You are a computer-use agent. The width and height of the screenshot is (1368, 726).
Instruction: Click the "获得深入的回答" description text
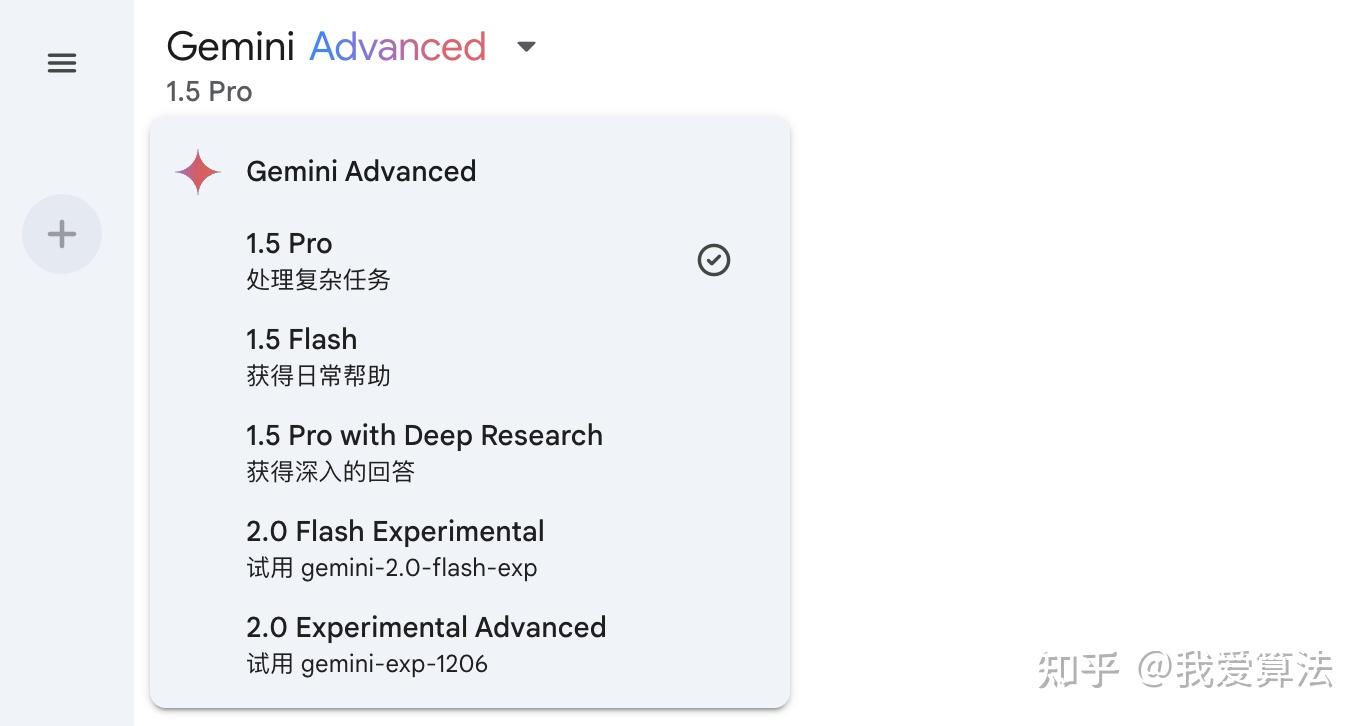click(330, 472)
